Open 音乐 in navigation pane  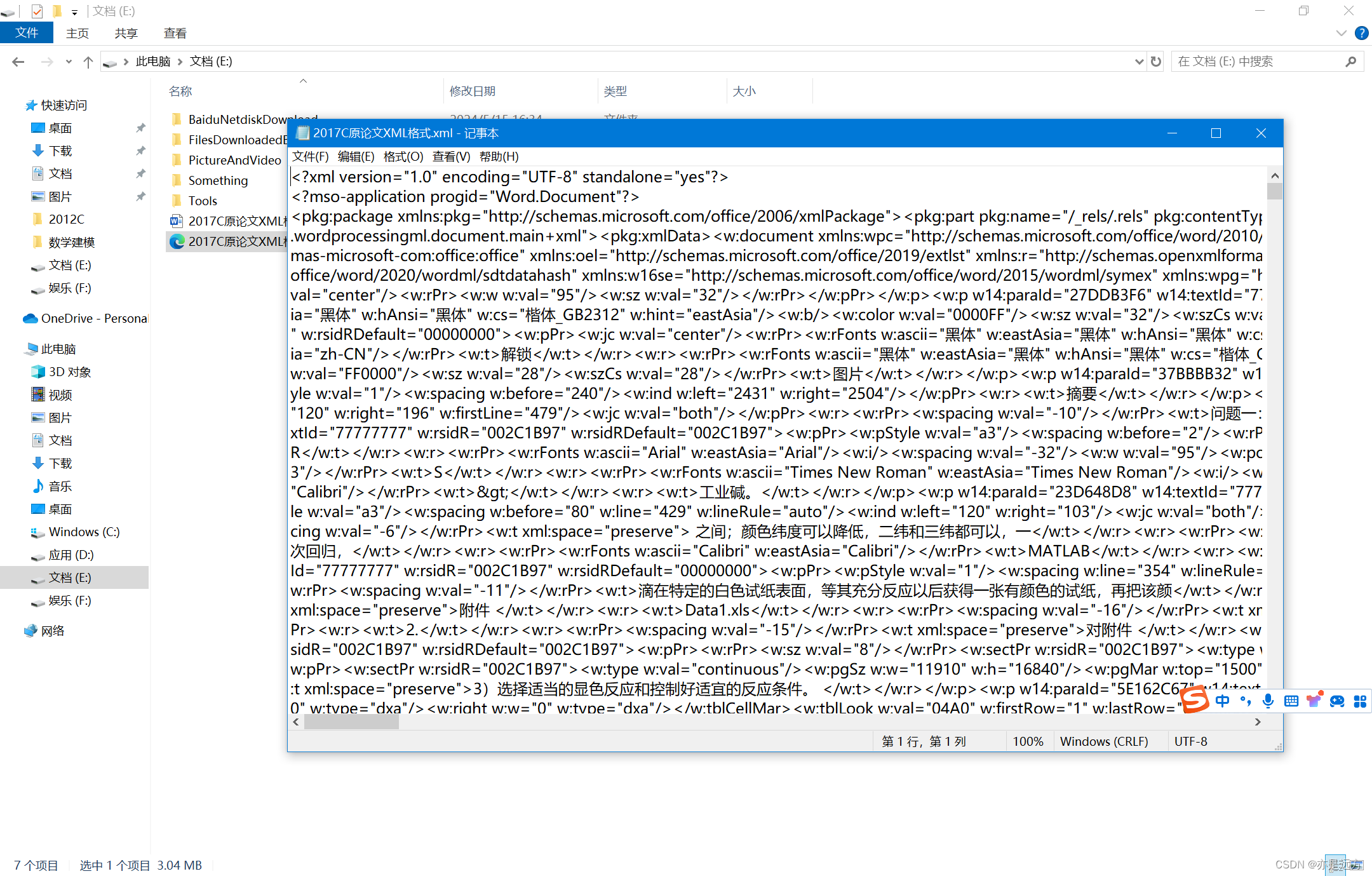click(60, 486)
